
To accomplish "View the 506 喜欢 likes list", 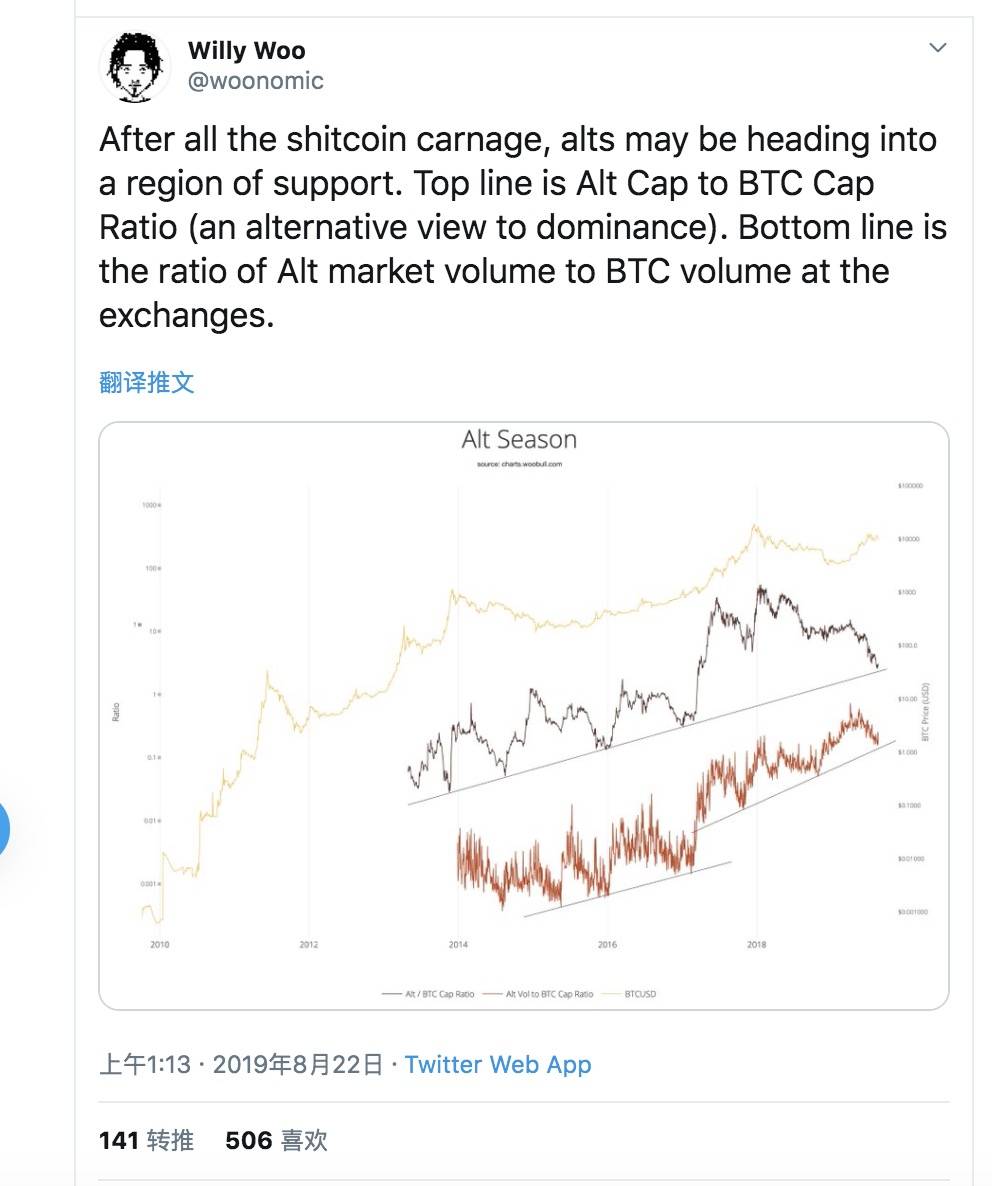I will pos(277,1140).
